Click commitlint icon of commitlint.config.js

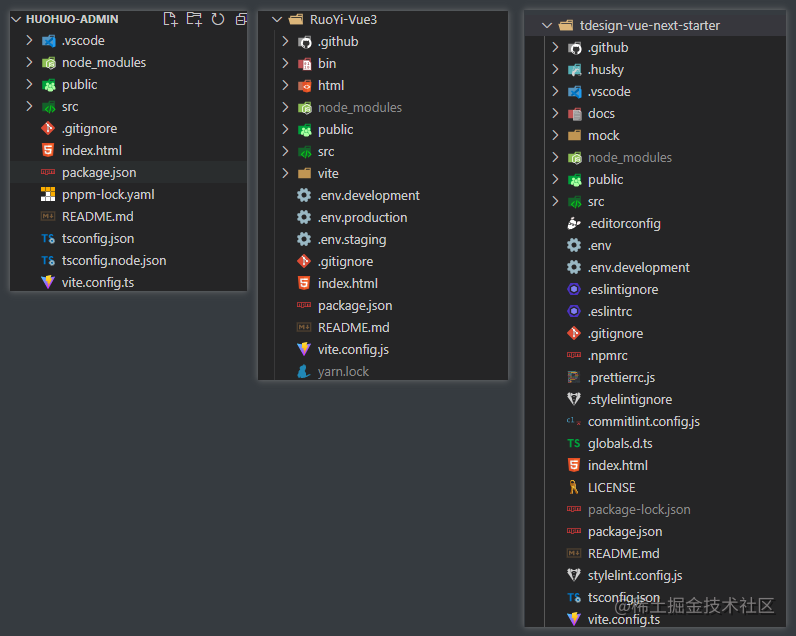tap(574, 421)
